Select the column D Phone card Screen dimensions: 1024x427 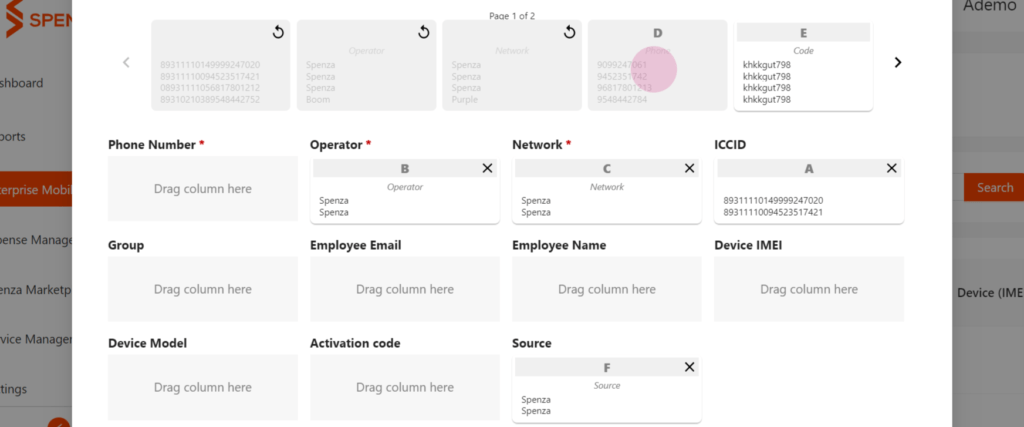(x=658, y=65)
